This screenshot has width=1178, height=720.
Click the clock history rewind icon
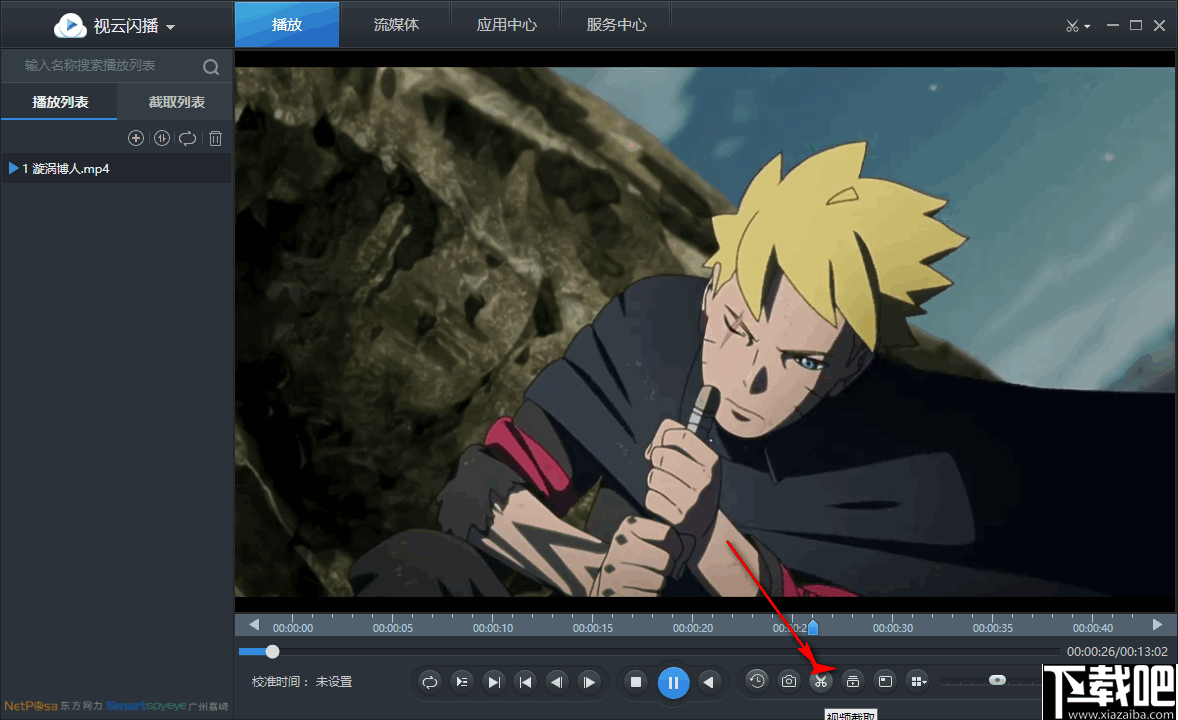757,681
